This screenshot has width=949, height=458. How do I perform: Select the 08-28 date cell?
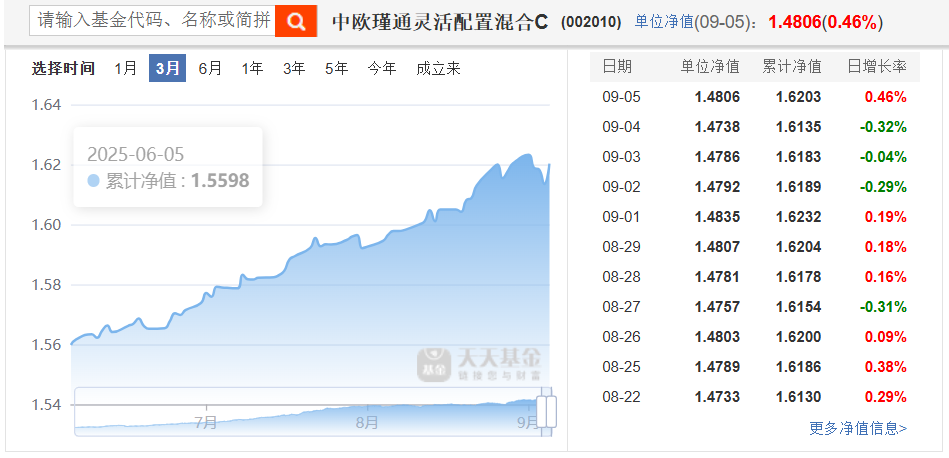[x=622, y=277]
